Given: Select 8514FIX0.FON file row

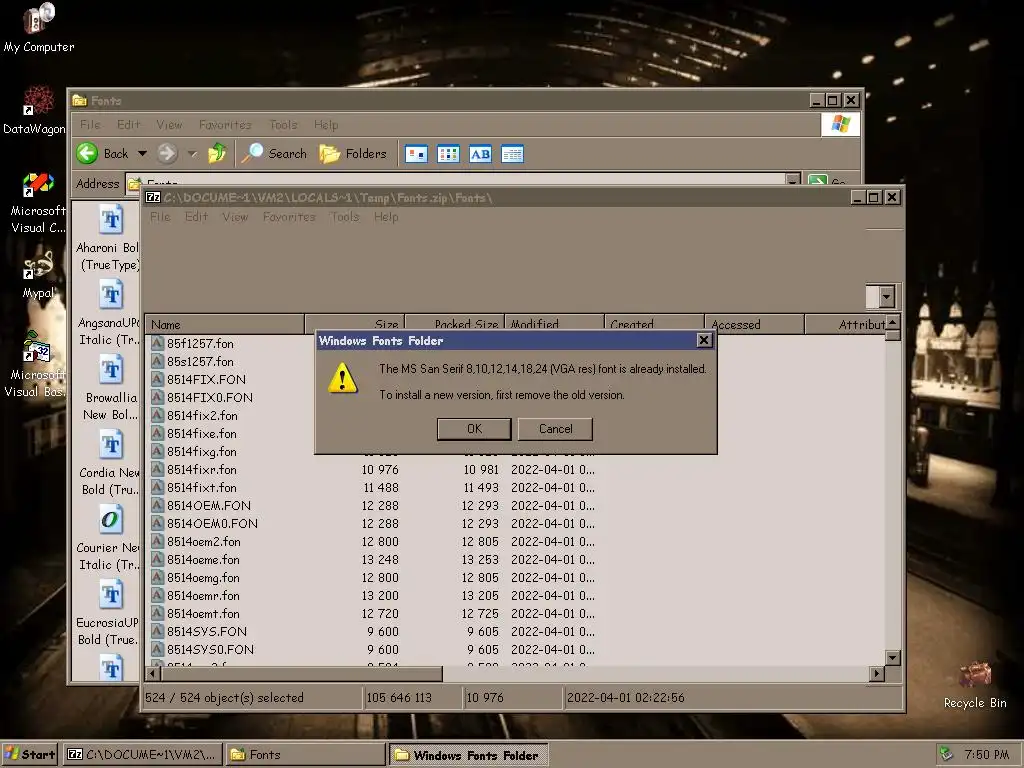Looking at the screenshot, I should point(202,398).
